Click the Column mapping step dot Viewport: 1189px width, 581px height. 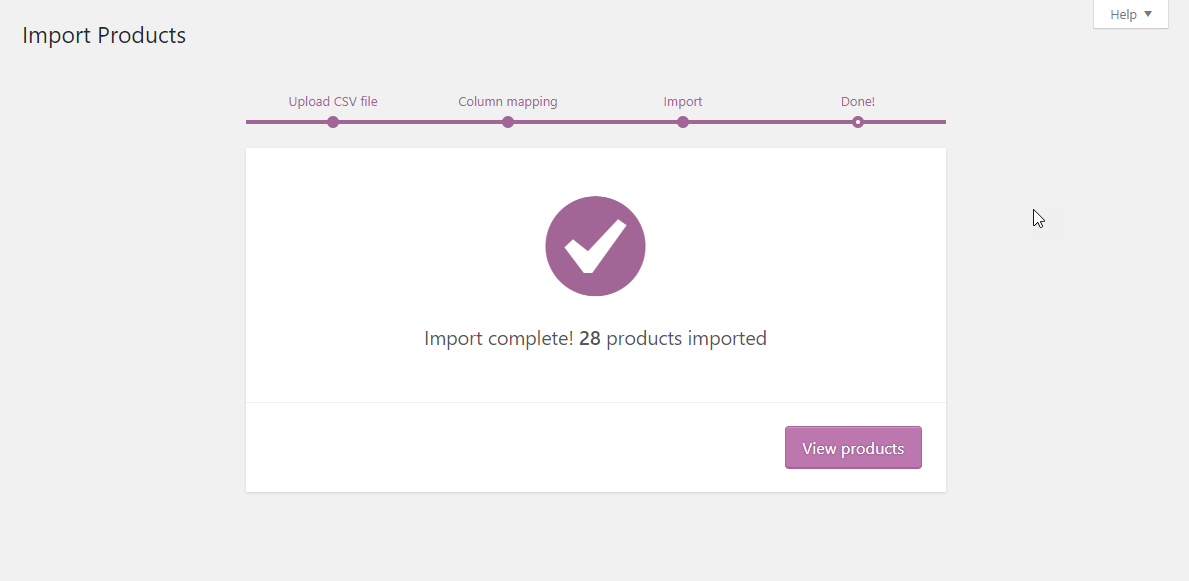[x=508, y=122]
